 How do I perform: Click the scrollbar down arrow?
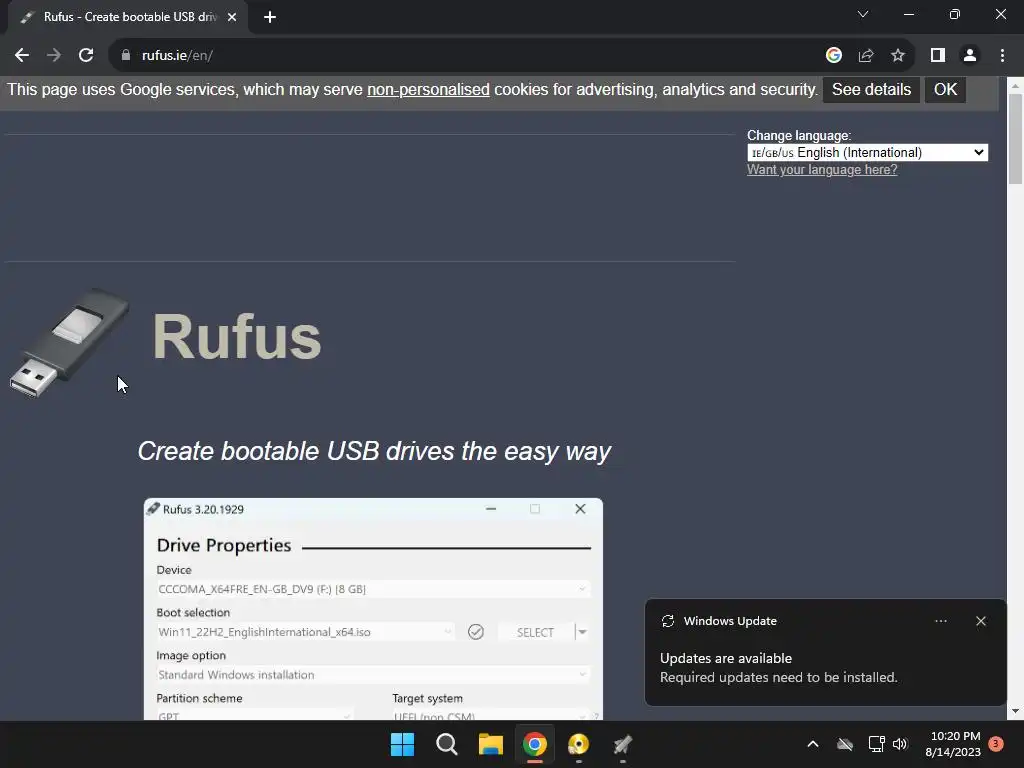(1015, 711)
